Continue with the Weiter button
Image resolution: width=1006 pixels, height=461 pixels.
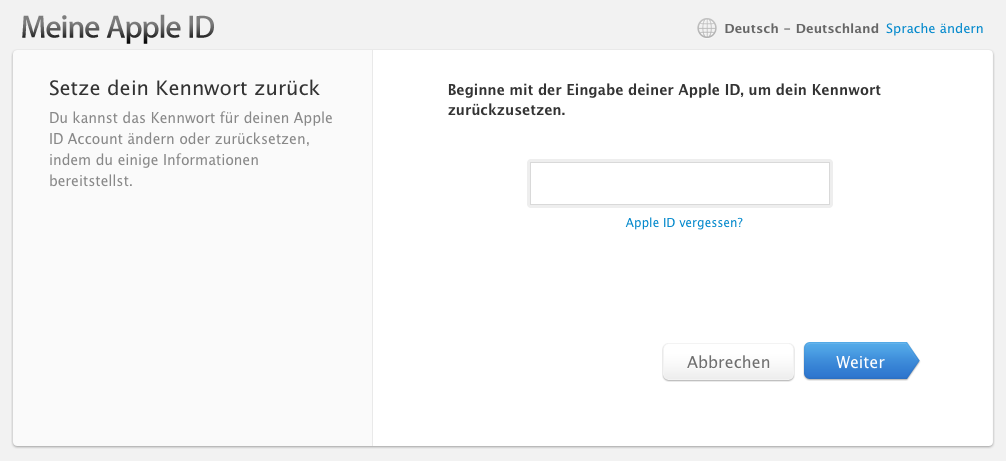[x=860, y=362]
